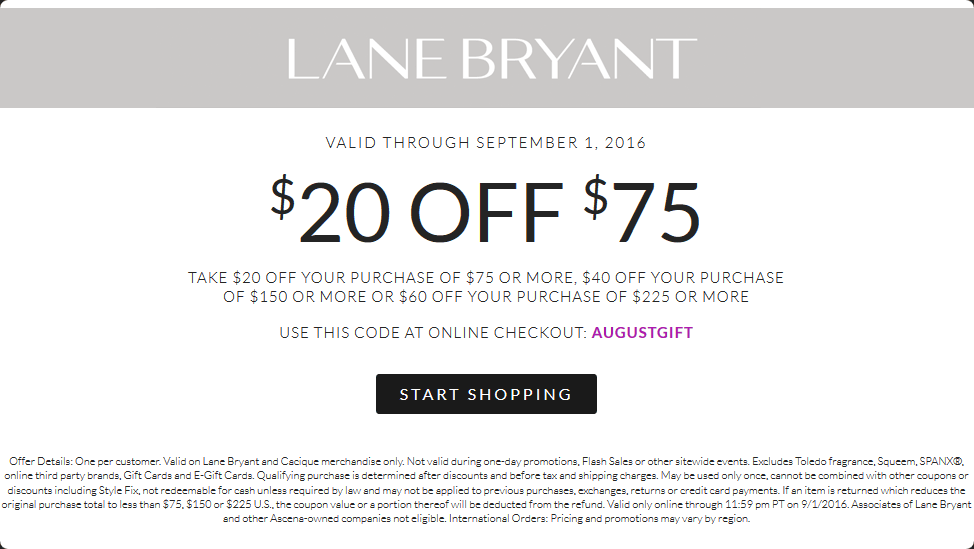Click the Start Shopping button

[486, 394]
